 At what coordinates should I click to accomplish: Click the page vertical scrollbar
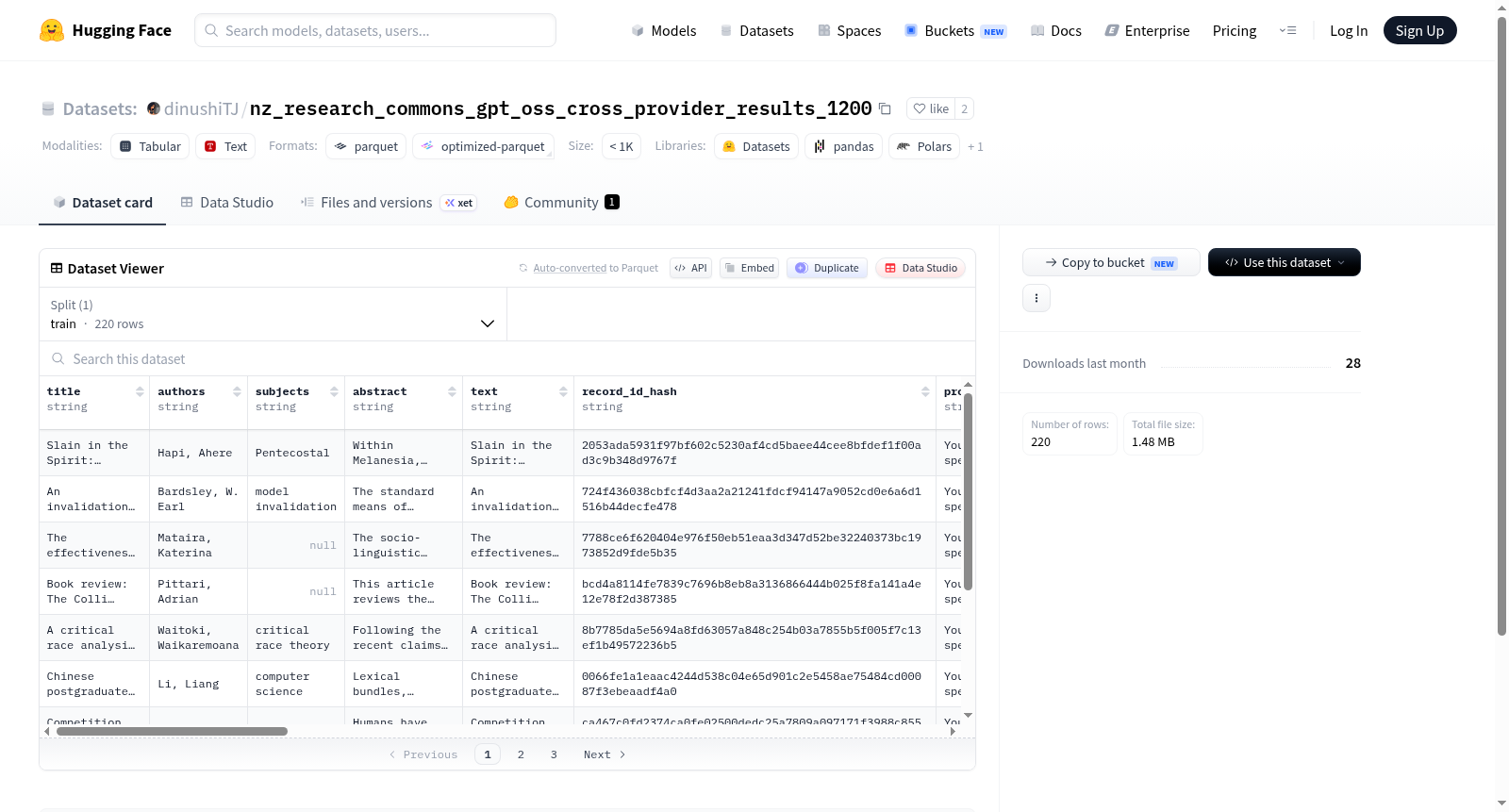[1501, 325]
